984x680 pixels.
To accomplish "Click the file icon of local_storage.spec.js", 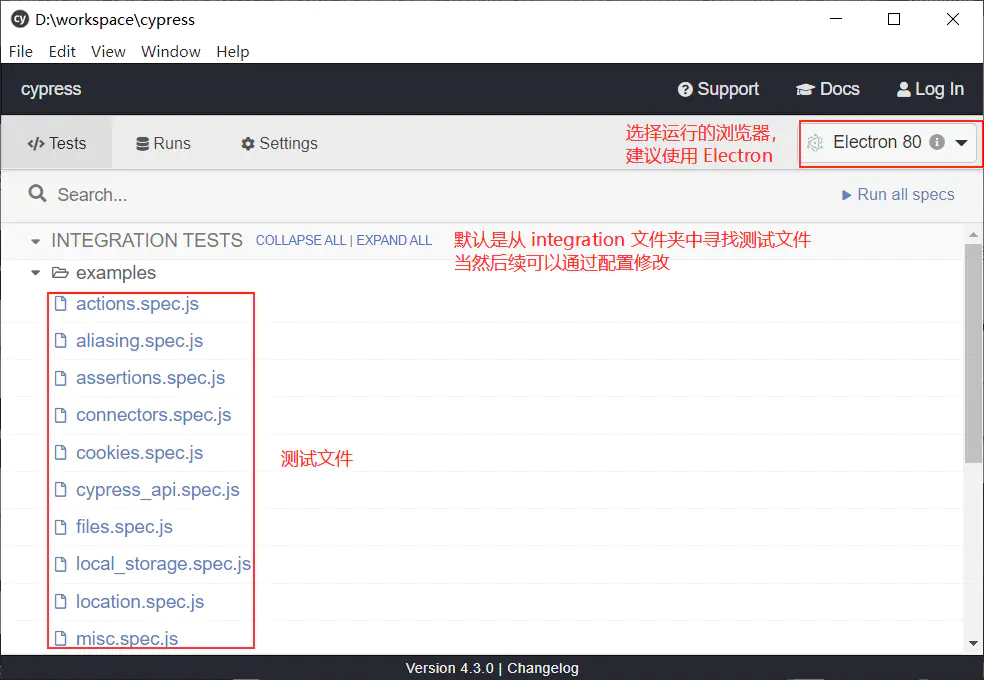I will click(61, 564).
